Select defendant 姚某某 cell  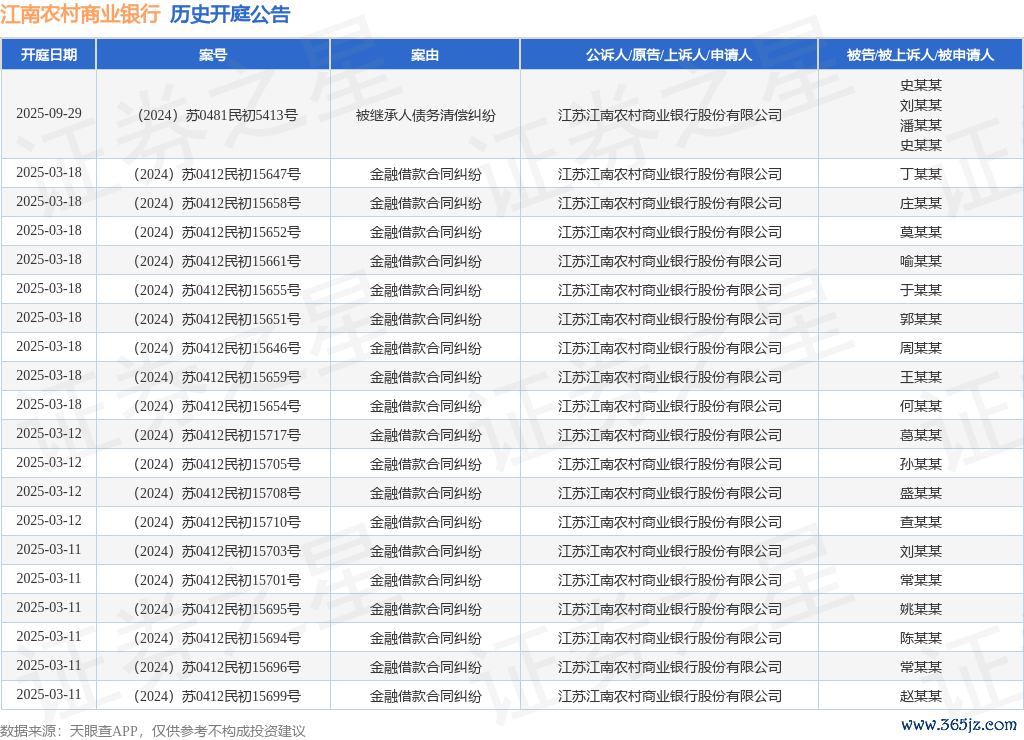(920, 609)
